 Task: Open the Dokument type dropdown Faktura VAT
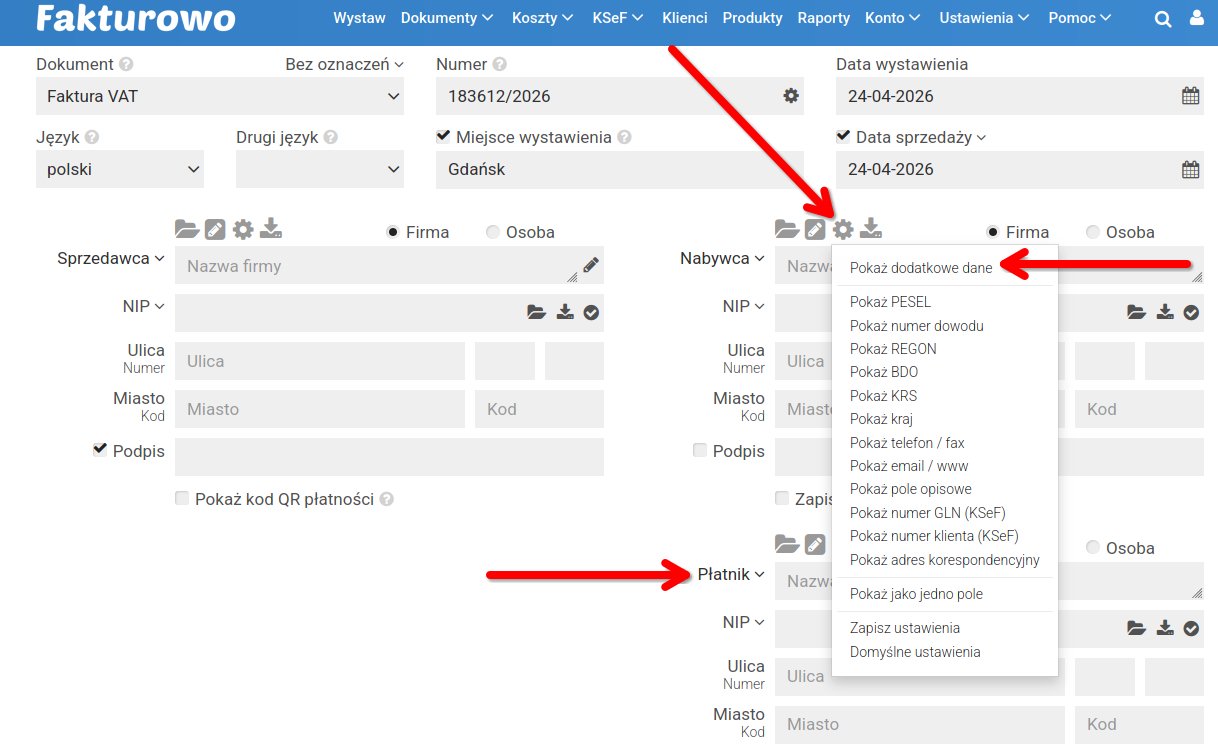[x=220, y=97]
